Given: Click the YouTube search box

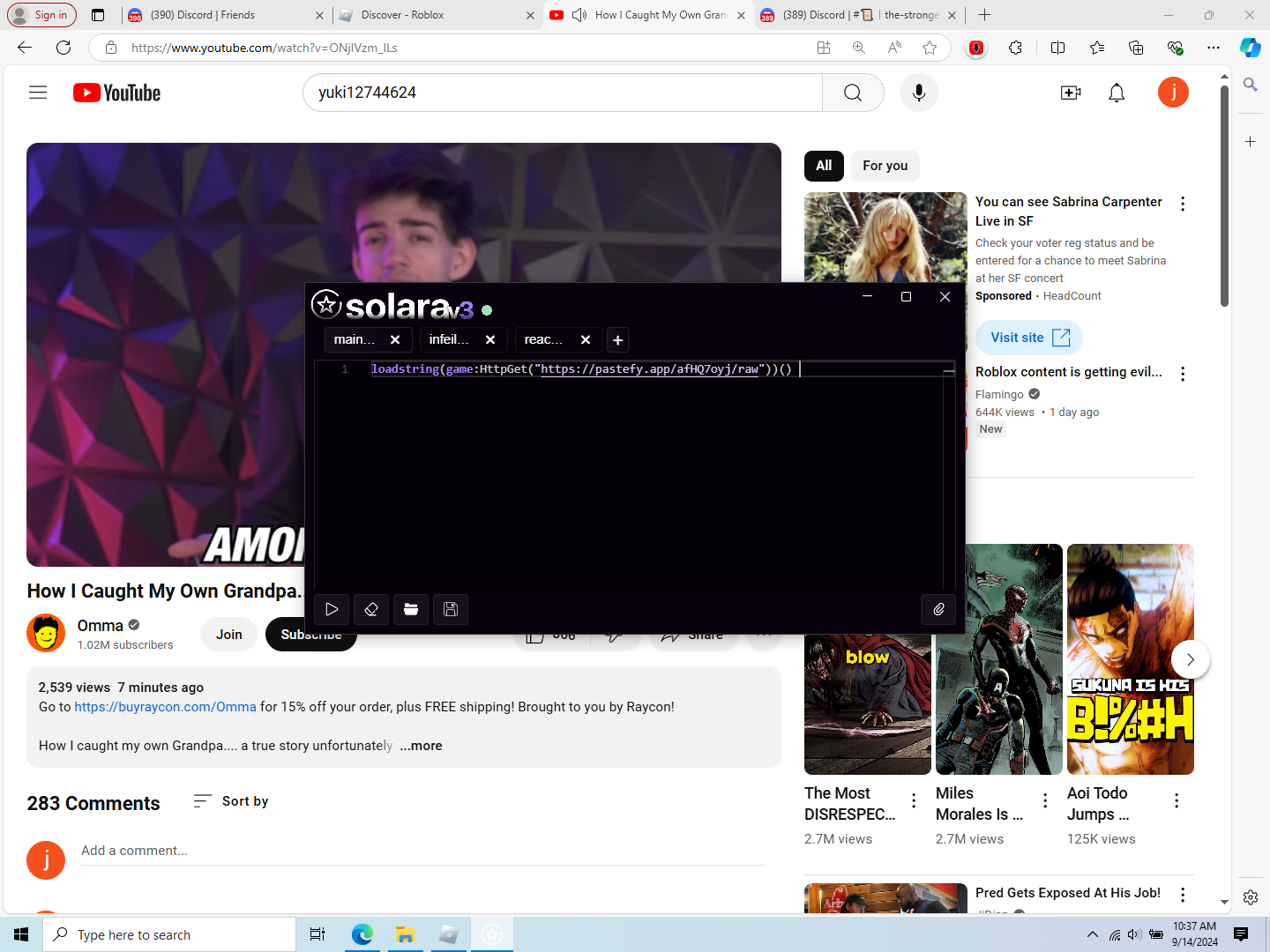Looking at the screenshot, I should (563, 93).
